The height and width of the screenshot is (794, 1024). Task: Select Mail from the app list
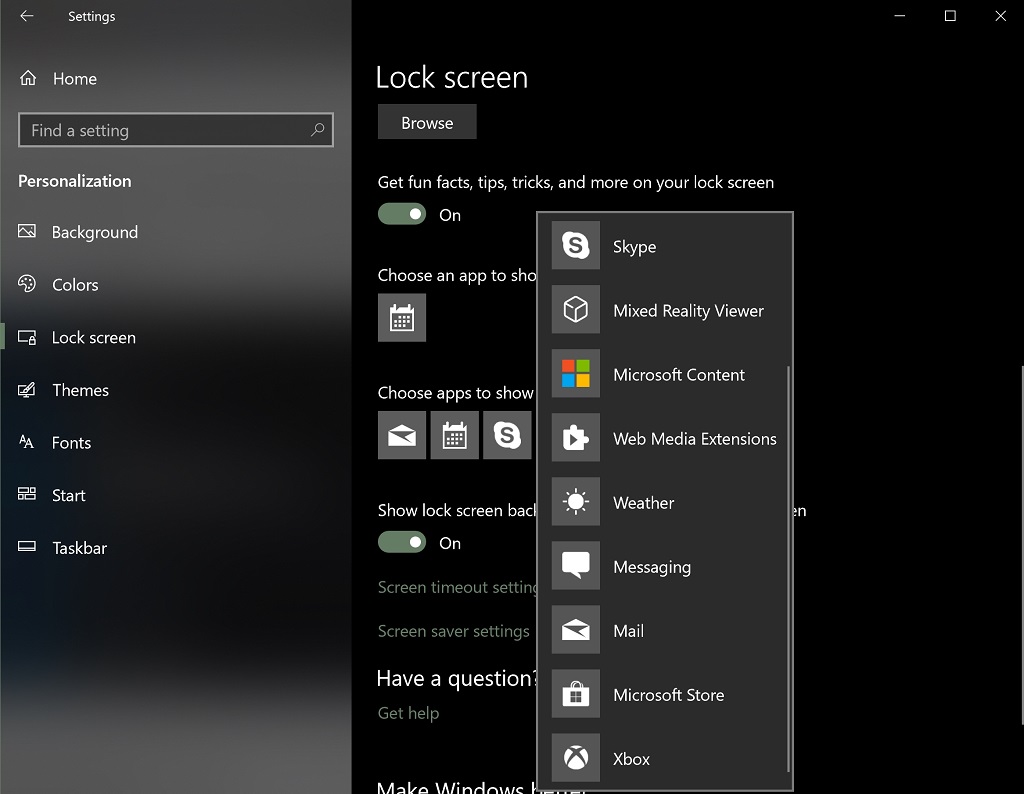[665, 629]
